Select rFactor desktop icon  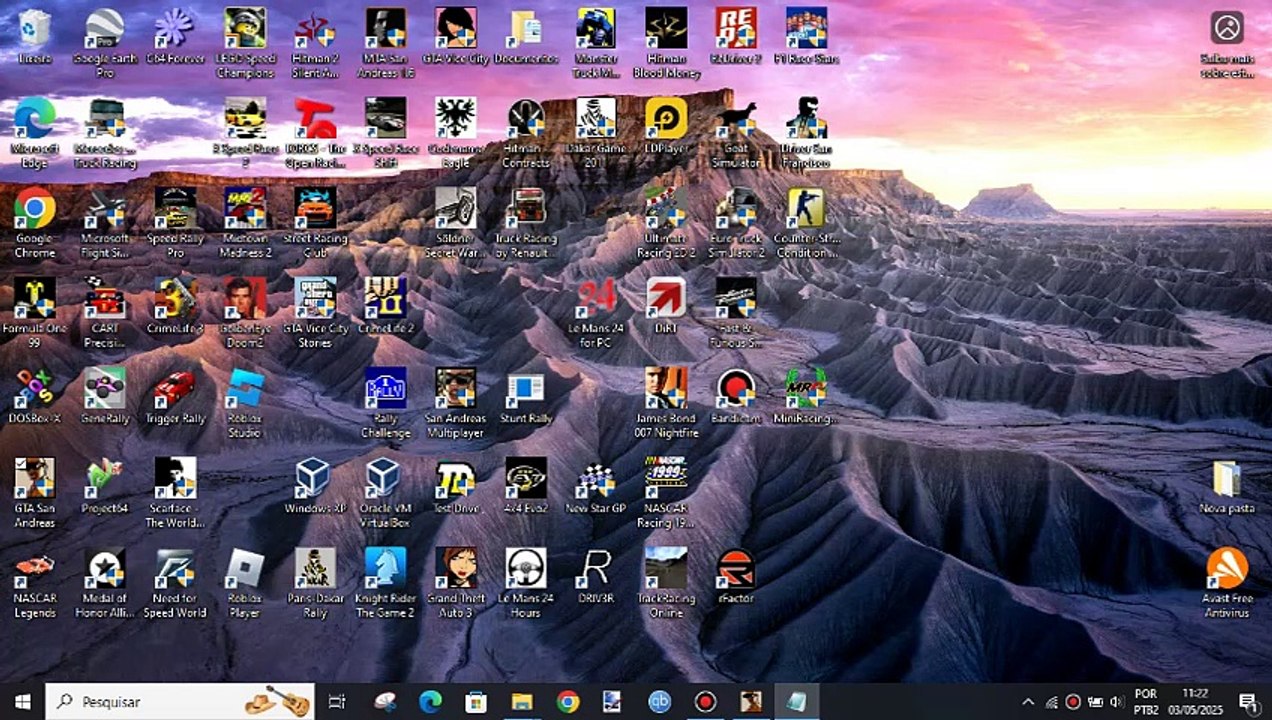click(735, 578)
